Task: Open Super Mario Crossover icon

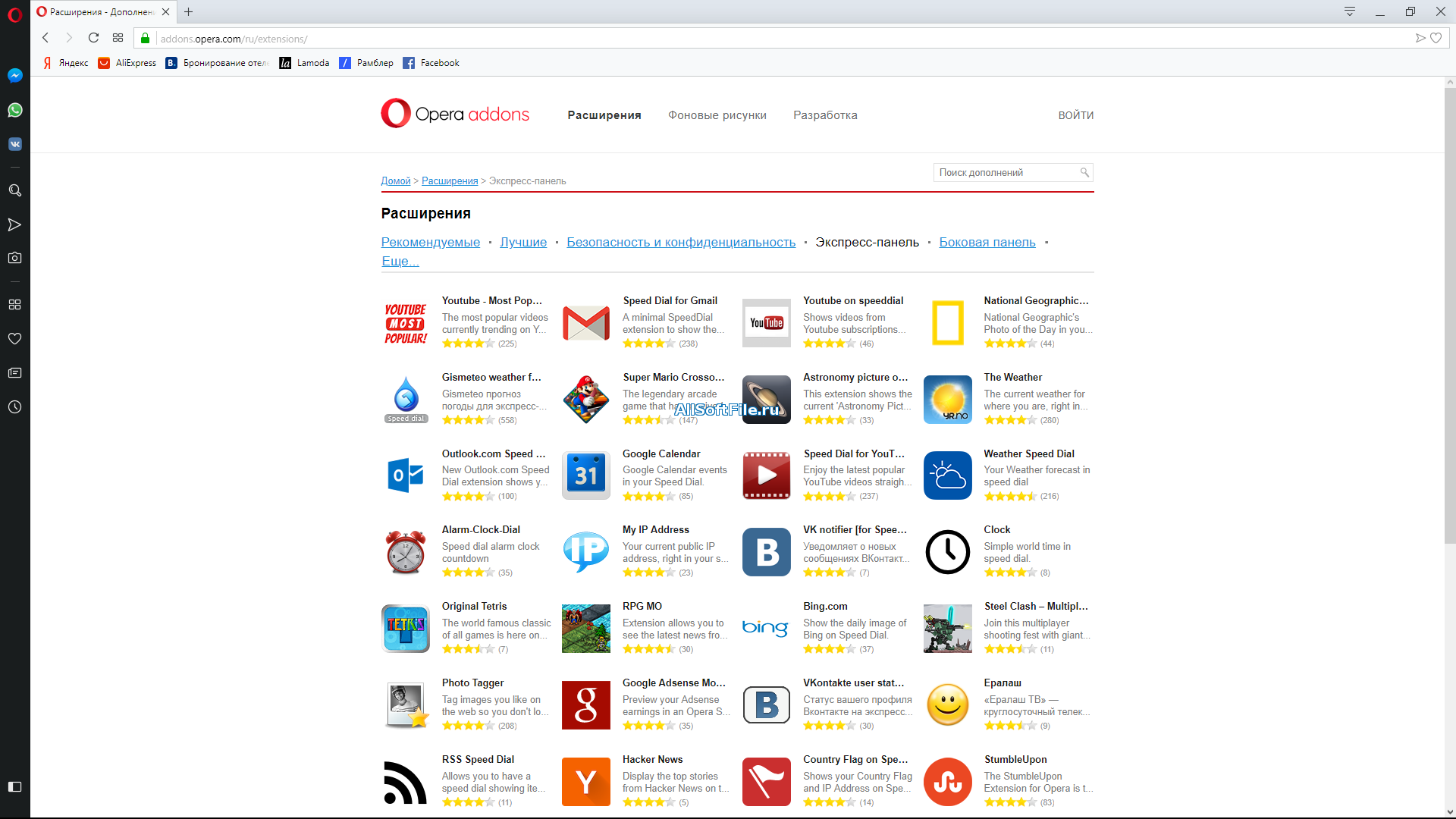Action: coord(586,400)
